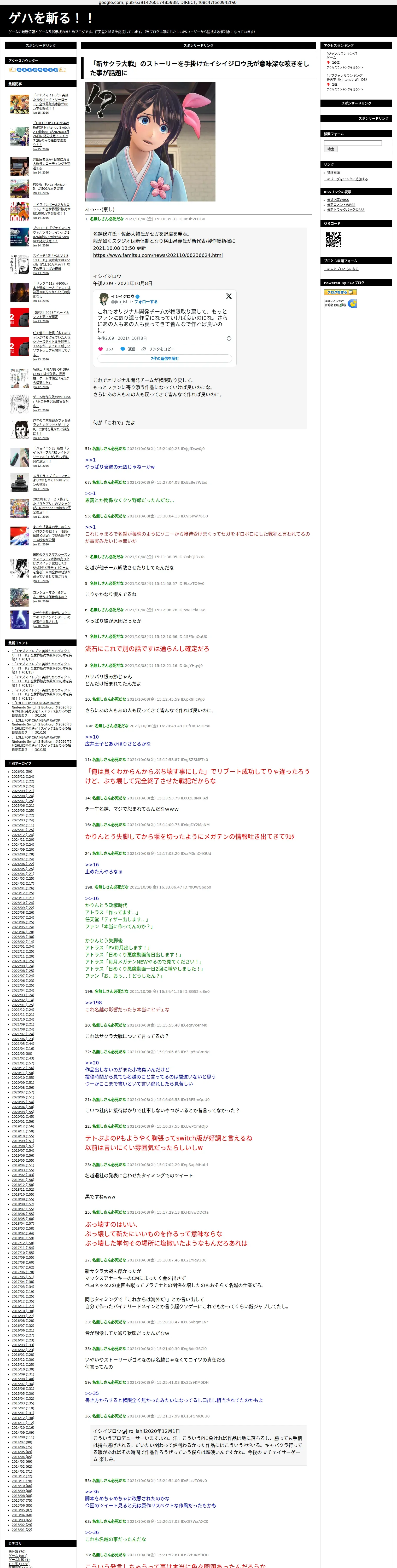
Task: Click イシイジロウ's profile avatar in the tweet
Action: [x=103, y=299]
